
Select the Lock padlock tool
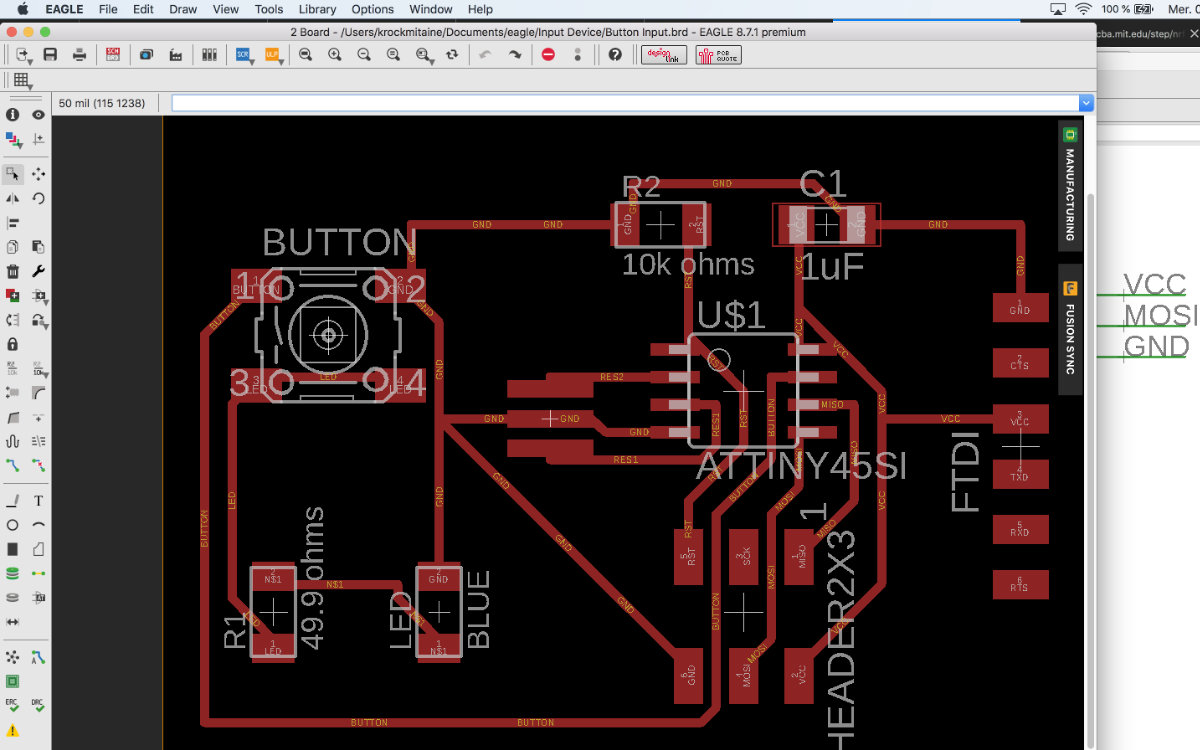coord(13,344)
